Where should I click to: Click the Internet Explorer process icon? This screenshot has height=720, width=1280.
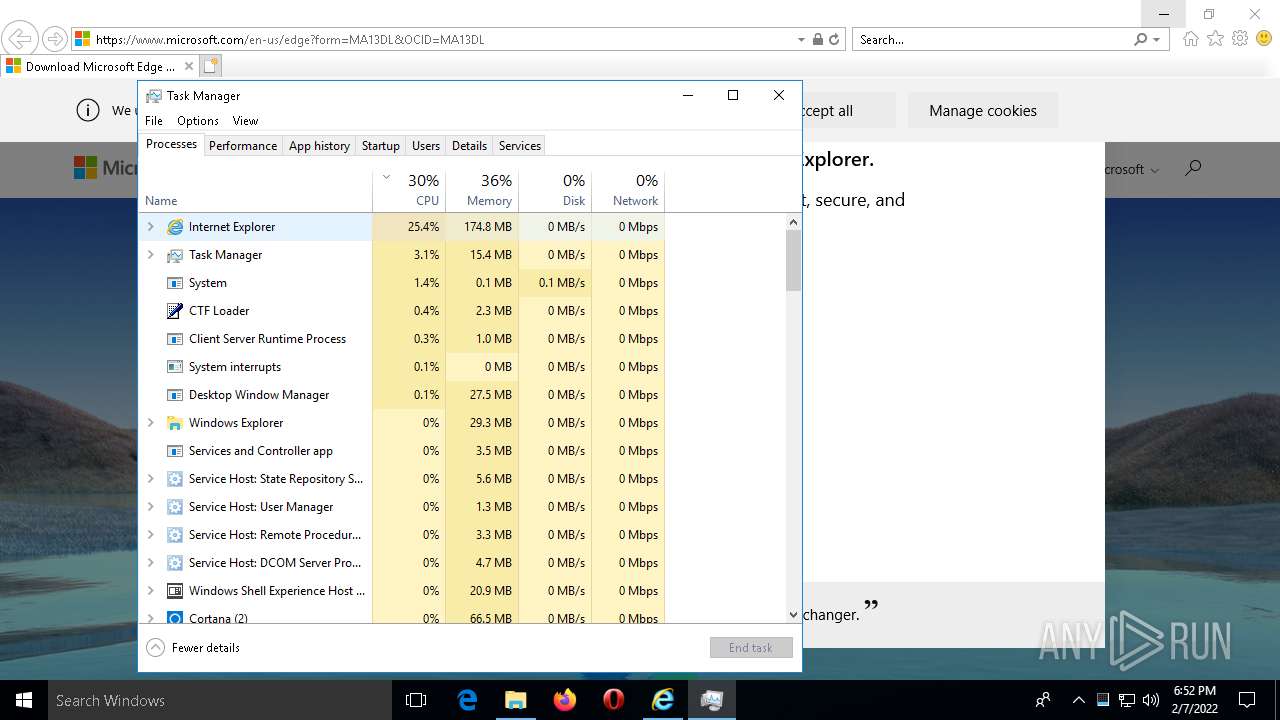click(175, 227)
